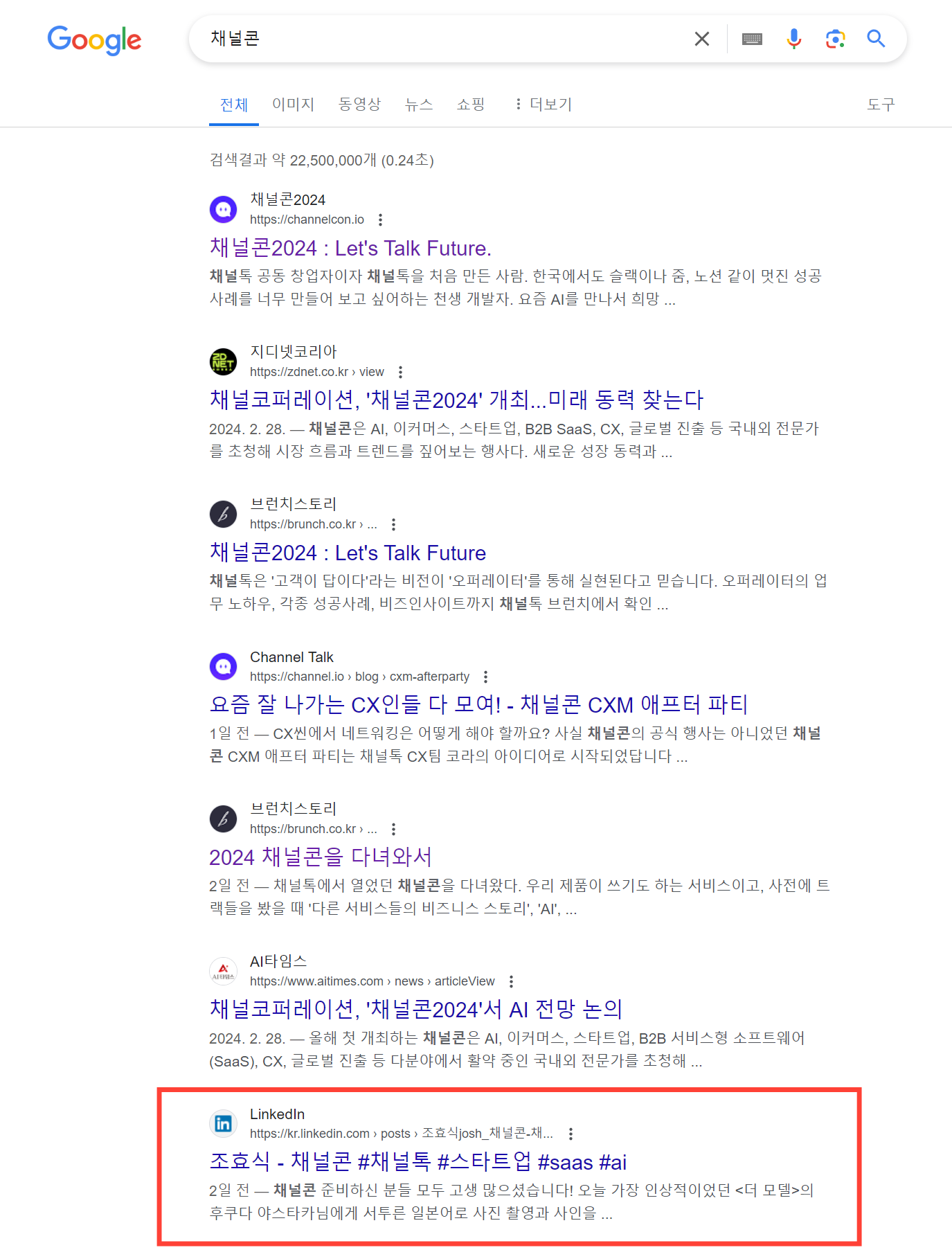The height and width of the screenshot is (1250, 952).
Task: Click the 브런치스토리 favicon above 2024 채널콘을 다녀와서
Action: point(223,819)
